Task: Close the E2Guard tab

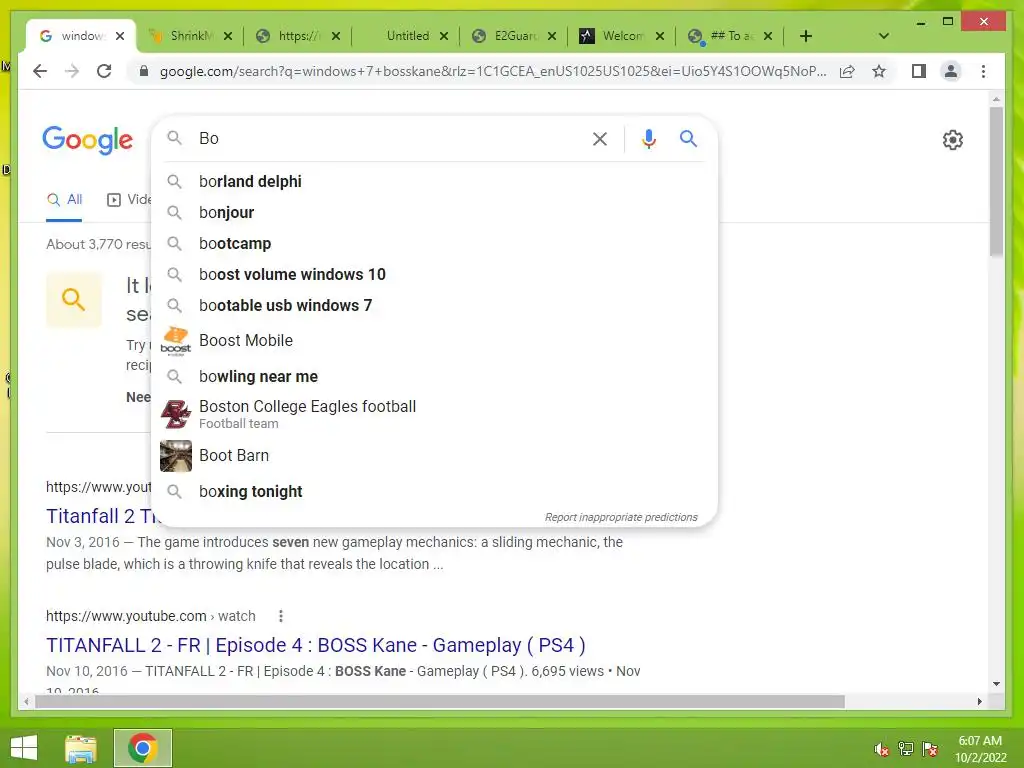Action: (x=552, y=36)
